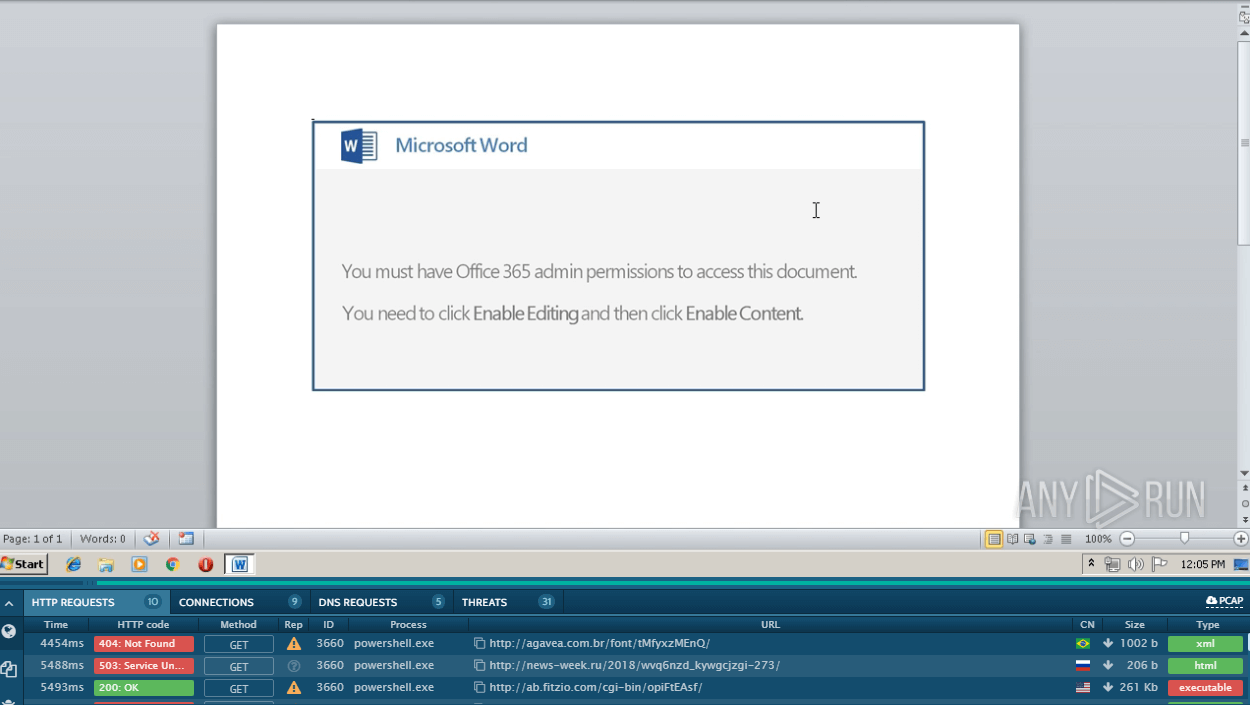
Task: Copy the agavea.com.br URL via copy icon
Action: (x=479, y=643)
